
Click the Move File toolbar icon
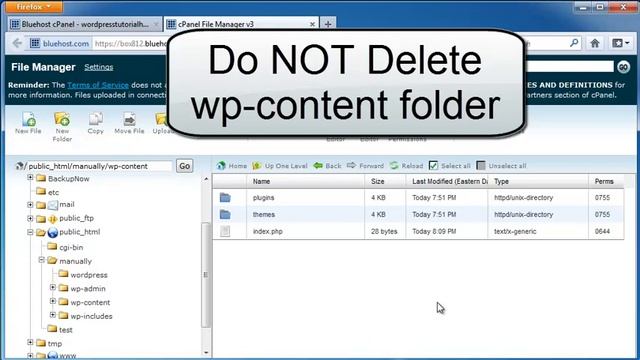[129, 119]
